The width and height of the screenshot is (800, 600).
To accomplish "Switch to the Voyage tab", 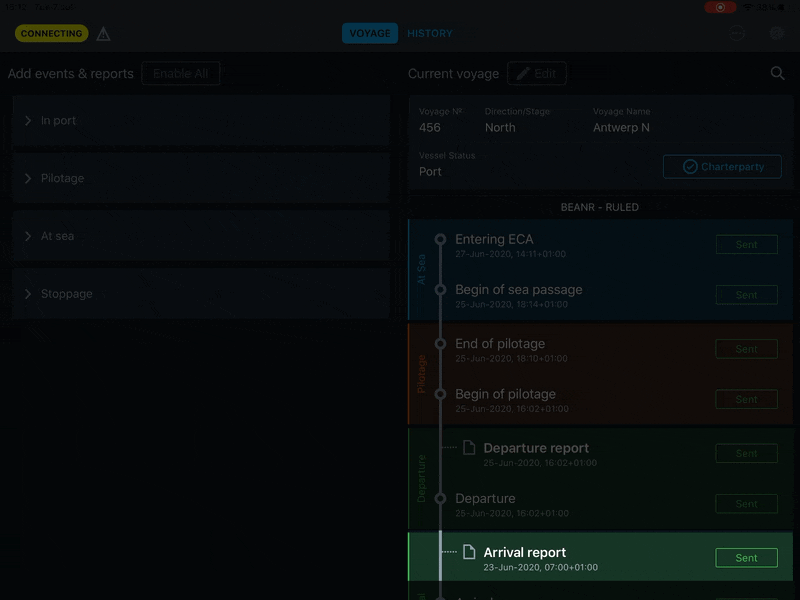I will point(370,34).
